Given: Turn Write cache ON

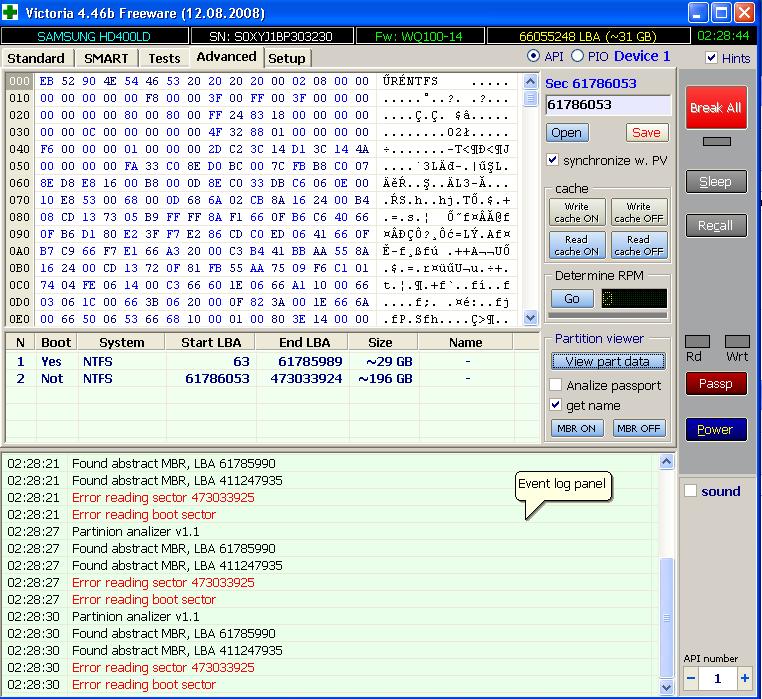Looking at the screenshot, I should pos(577,212).
